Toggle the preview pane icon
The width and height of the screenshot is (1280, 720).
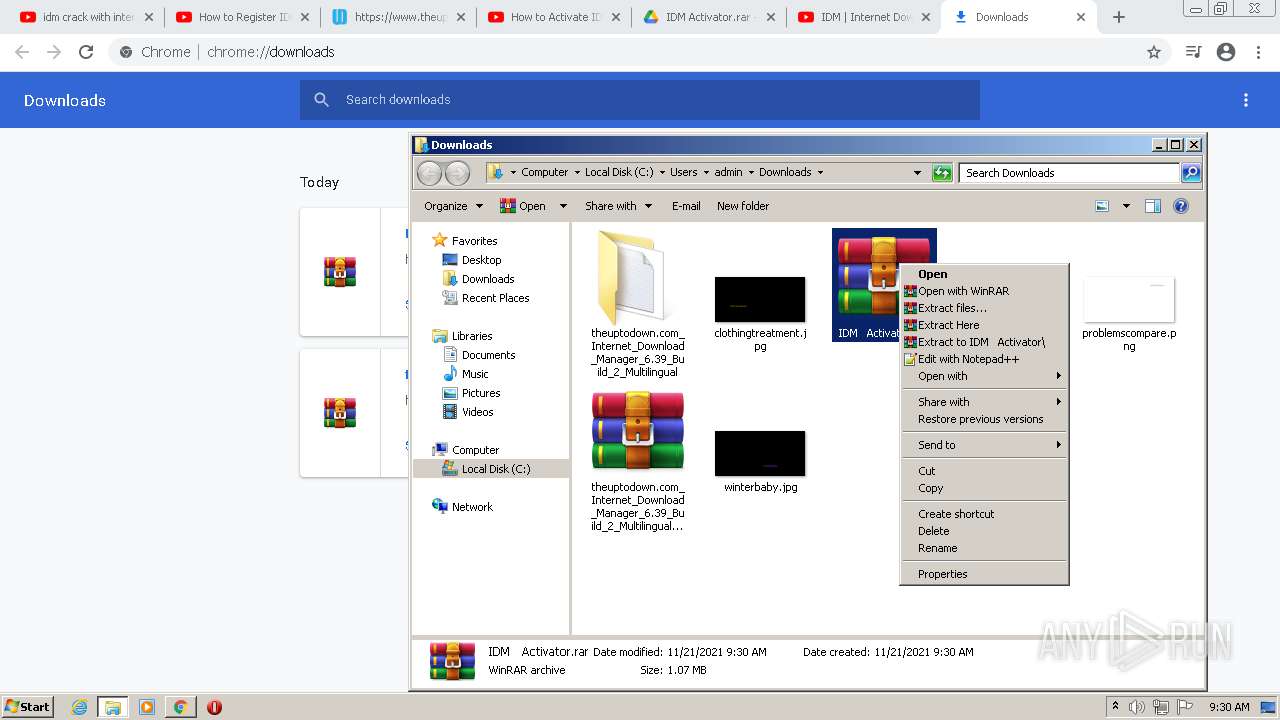click(1153, 206)
